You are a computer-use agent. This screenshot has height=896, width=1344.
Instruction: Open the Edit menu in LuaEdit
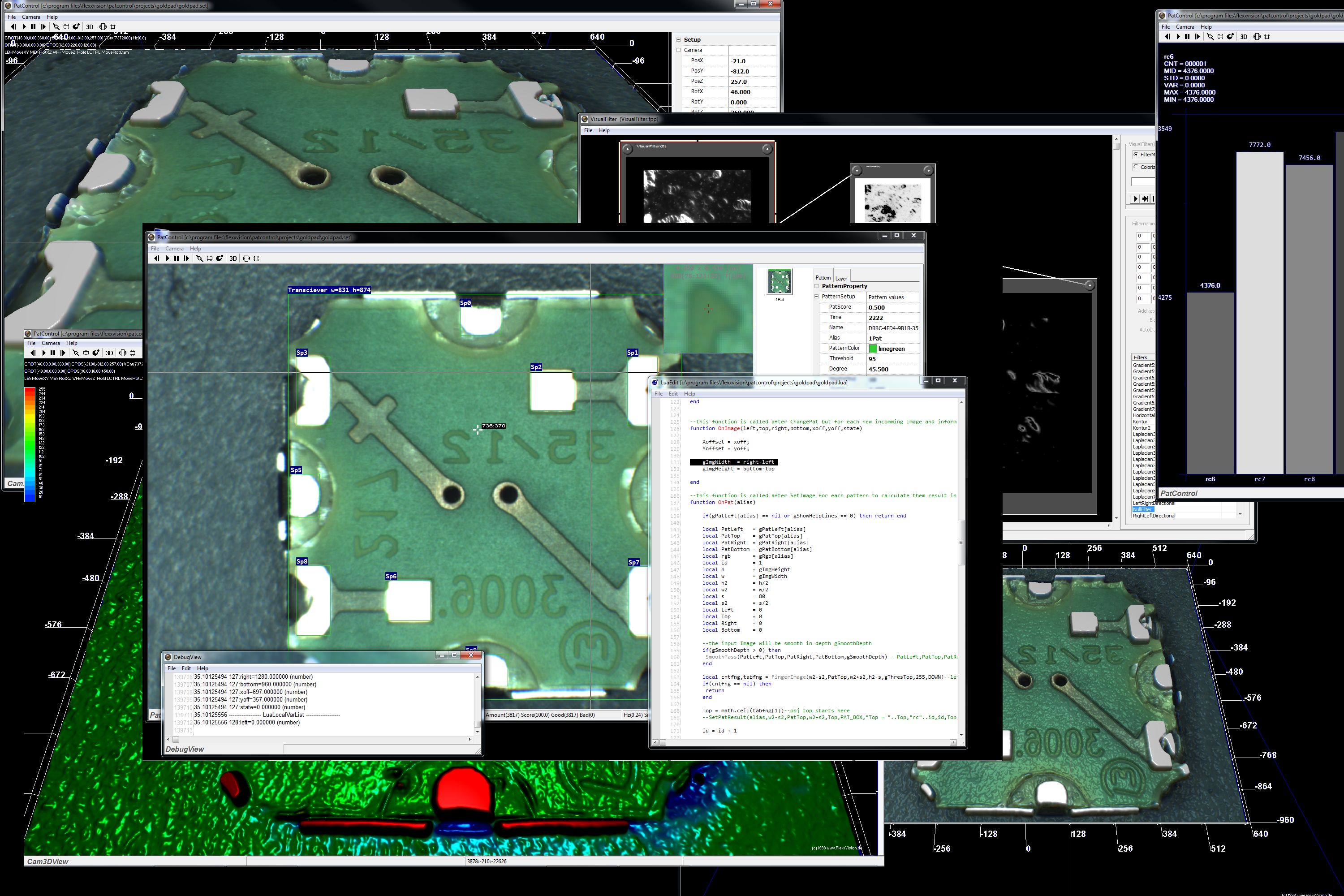click(x=673, y=394)
